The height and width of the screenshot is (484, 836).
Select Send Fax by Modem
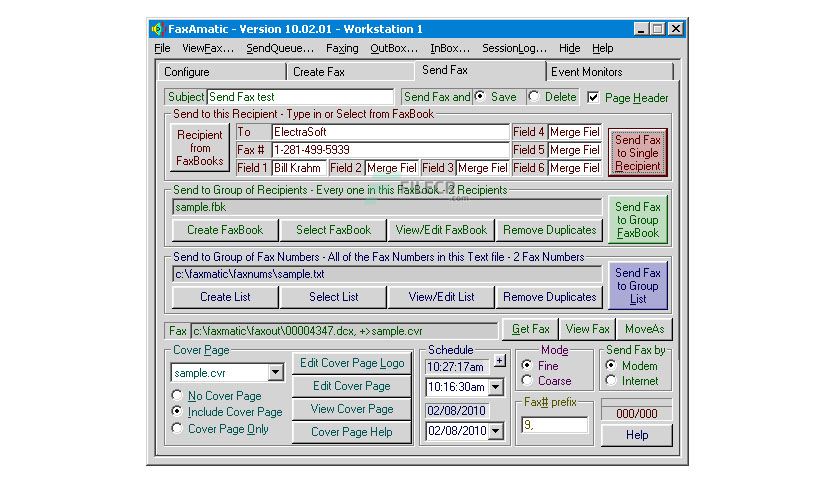coord(611,365)
